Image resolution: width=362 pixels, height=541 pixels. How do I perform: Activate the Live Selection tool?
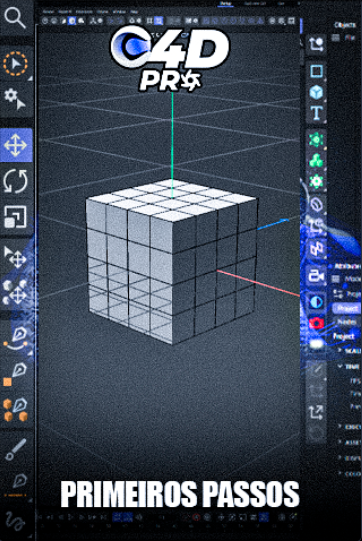[x=15, y=64]
